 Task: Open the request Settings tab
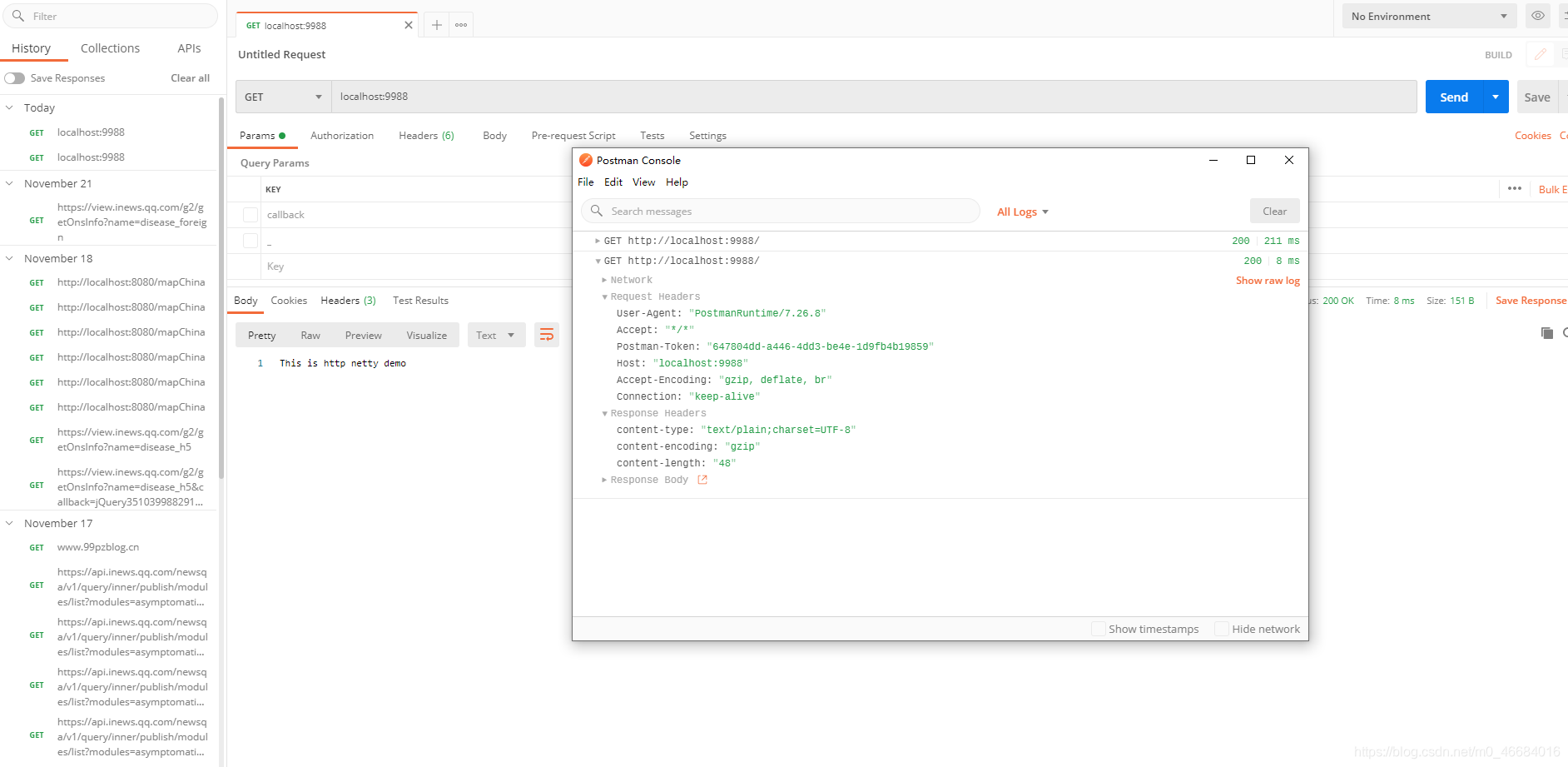(707, 136)
